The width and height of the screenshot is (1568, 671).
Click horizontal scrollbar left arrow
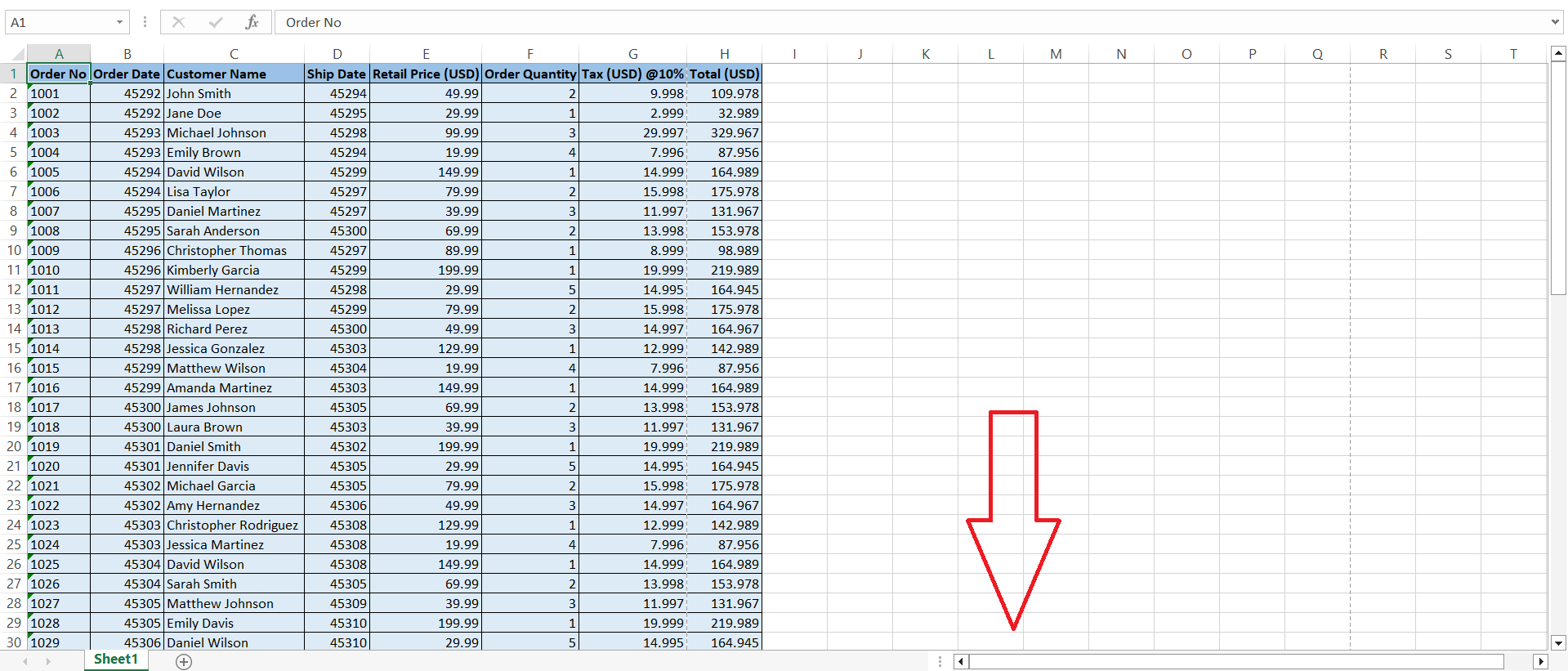961,661
